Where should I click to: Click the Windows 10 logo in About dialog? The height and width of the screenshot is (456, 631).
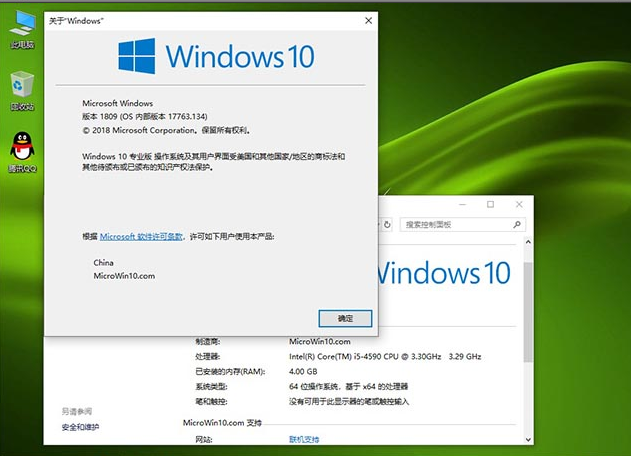pyautogui.click(x=216, y=56)
